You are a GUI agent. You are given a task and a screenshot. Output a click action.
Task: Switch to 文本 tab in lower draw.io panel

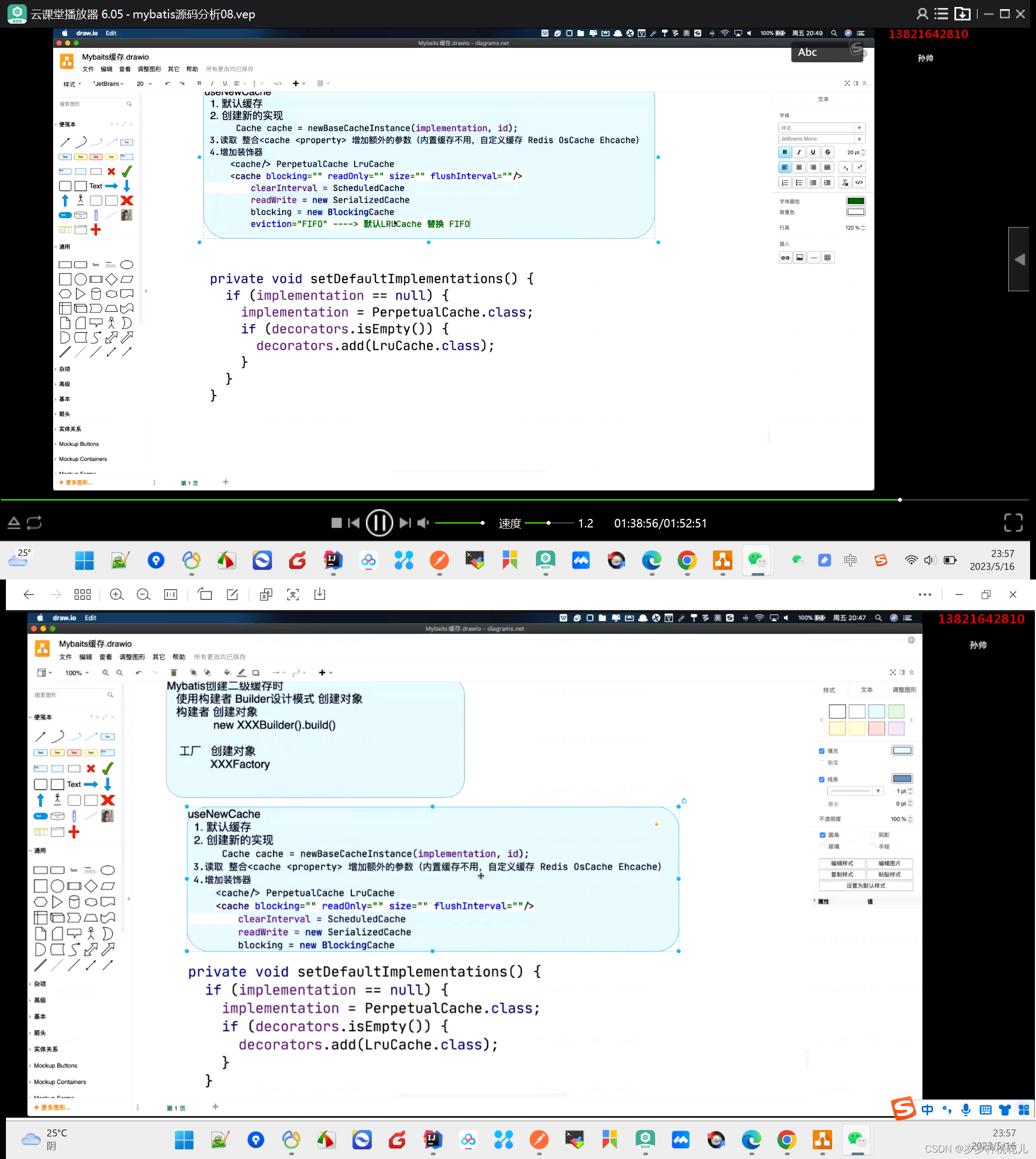click(x=866, y=690)
